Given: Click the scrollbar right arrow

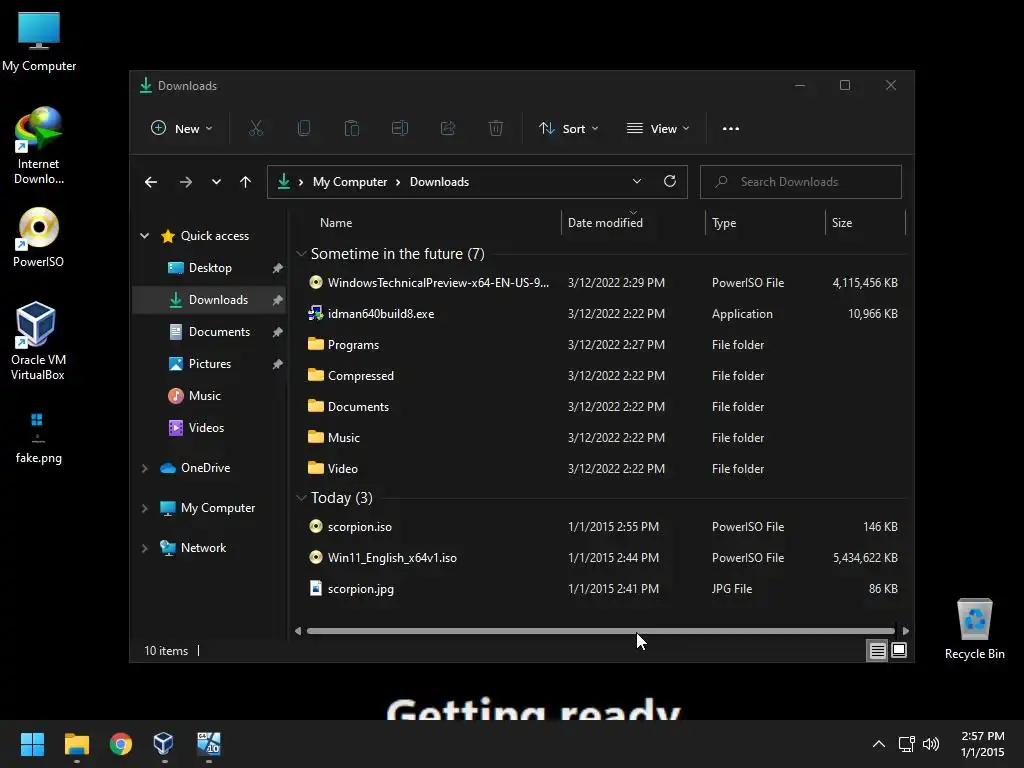Looking at the screenshot, I should (906, 631).
